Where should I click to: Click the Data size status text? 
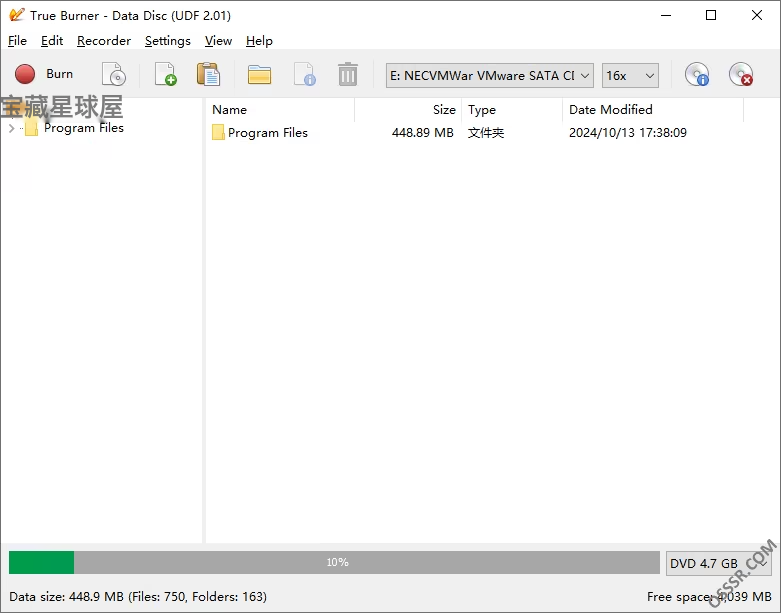[138, 597]
